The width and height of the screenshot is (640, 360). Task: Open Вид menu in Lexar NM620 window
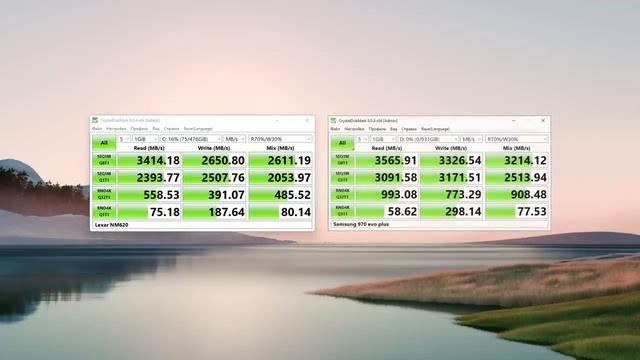(x=156, y=129)
